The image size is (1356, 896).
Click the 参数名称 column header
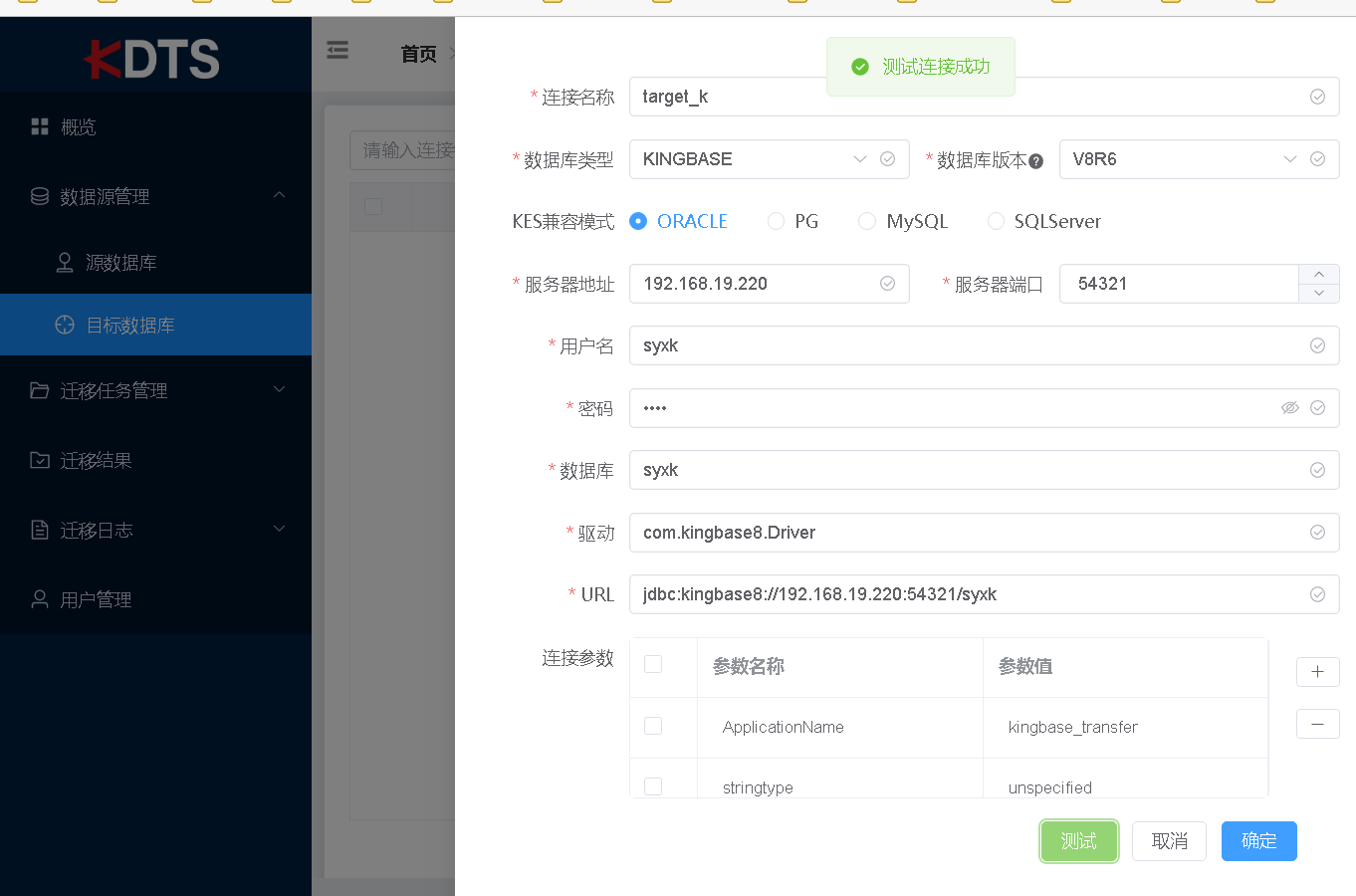point(840,667)
